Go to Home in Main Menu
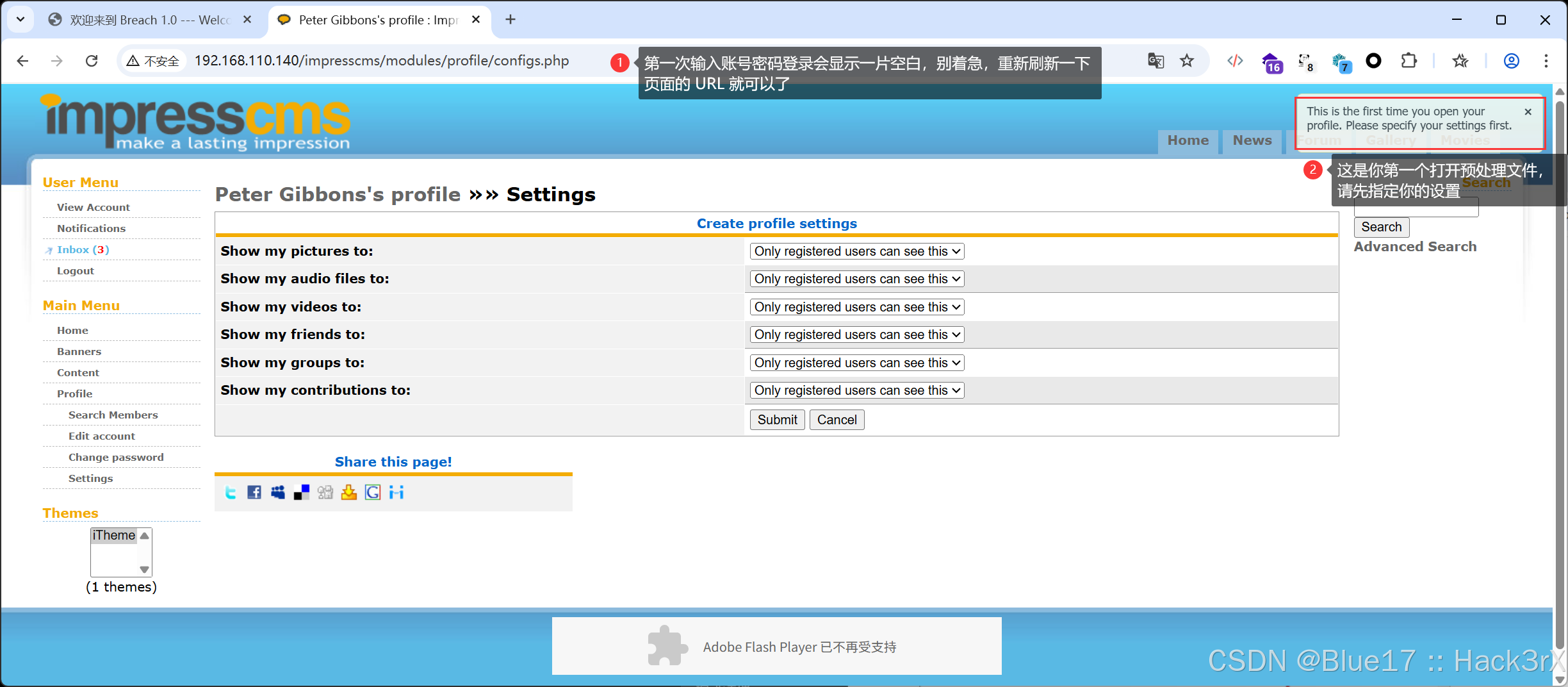Image resolution: width=1568 pixels, height=687 pixels. point(72,331)
